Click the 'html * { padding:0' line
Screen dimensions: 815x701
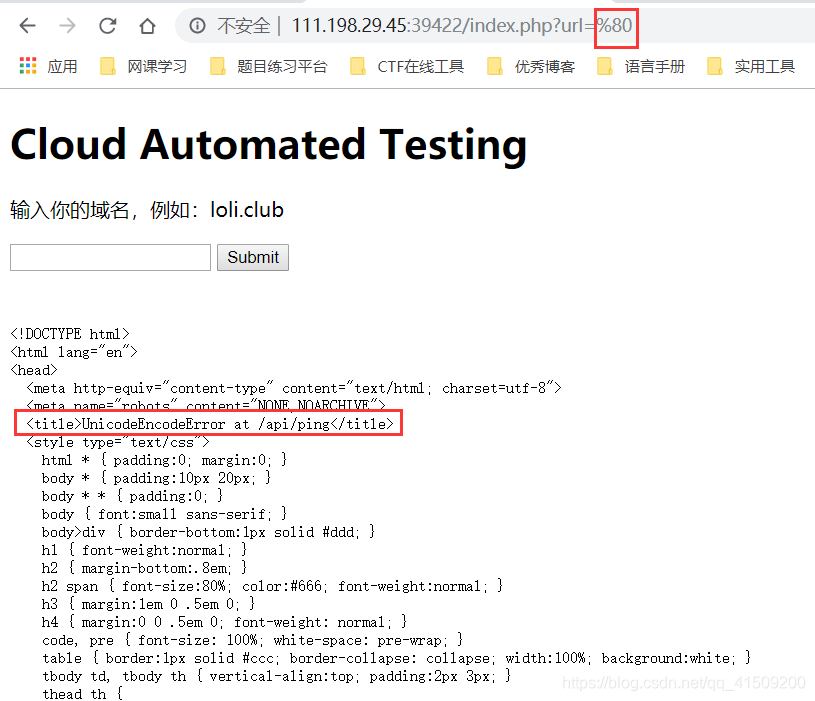(x=164, y=460)
